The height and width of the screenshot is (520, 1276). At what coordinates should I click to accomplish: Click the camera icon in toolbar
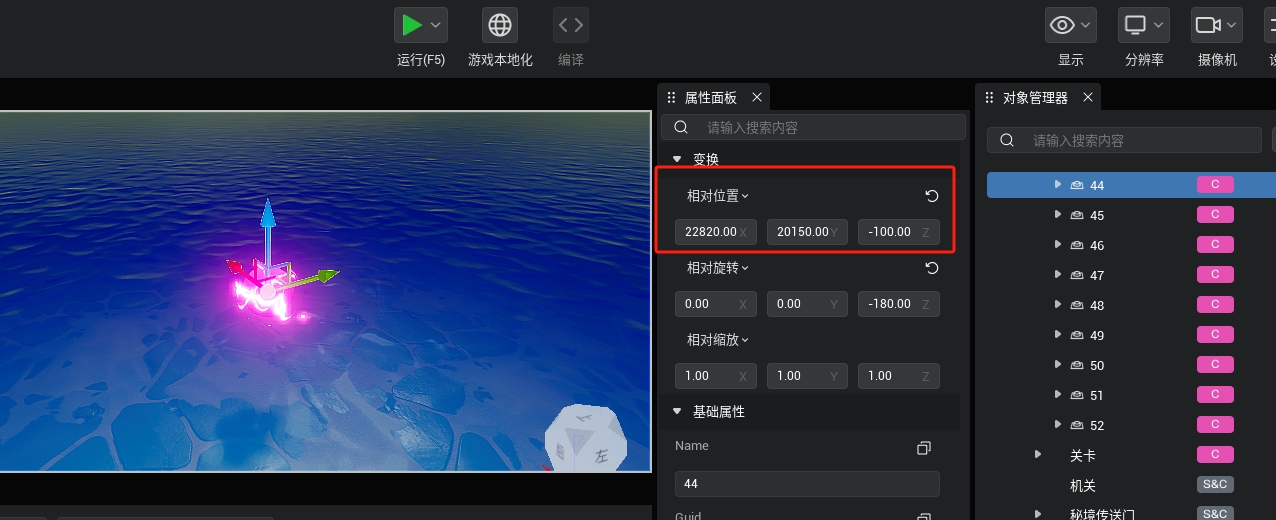coord(1207,25)
